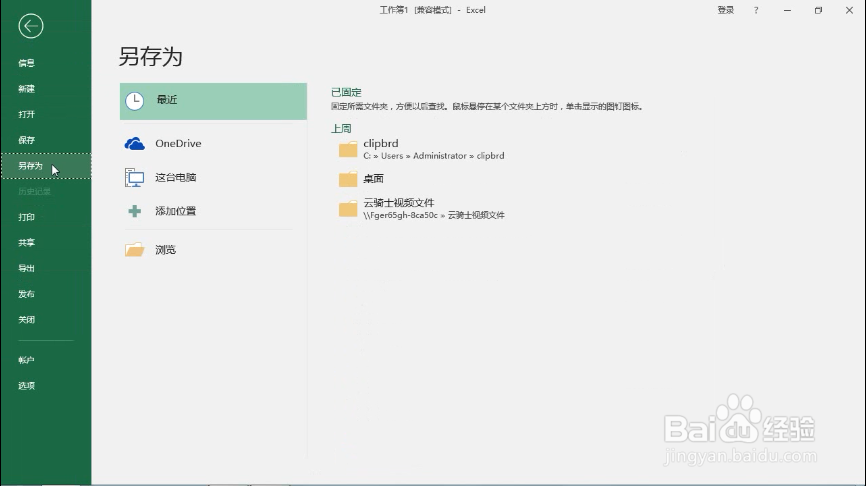Open the 云骑士视频文件 folder name
The width and height of the screenshot is (866, 486).
[399, 203]
